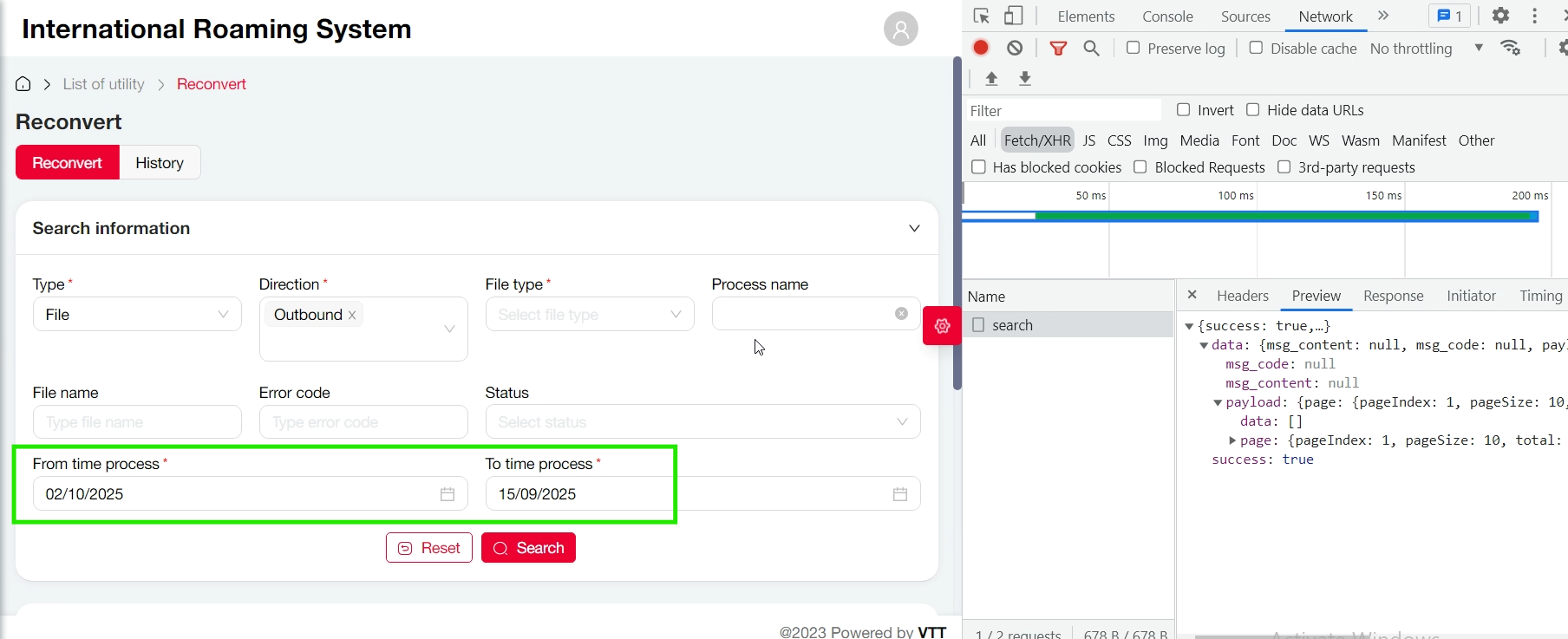The height and width of the screenshot is (639, 1568).
Task: Open the Response tab in DevTools
Action: point(1393,296)
